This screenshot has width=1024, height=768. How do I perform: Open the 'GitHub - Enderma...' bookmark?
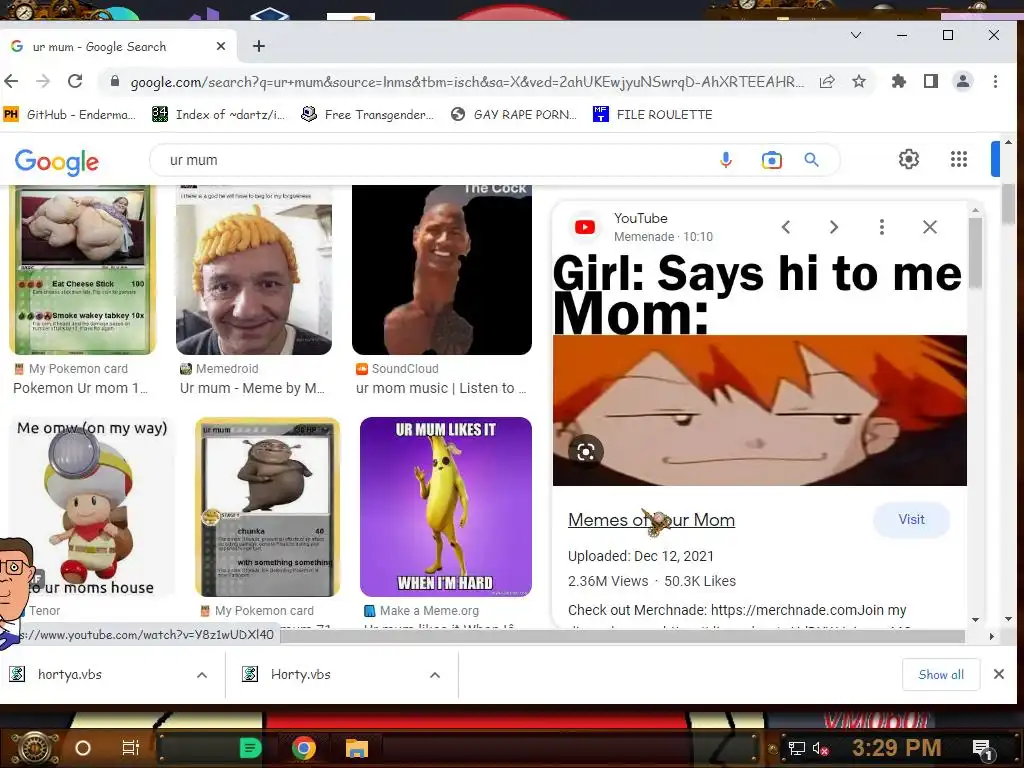pos(70,114)
